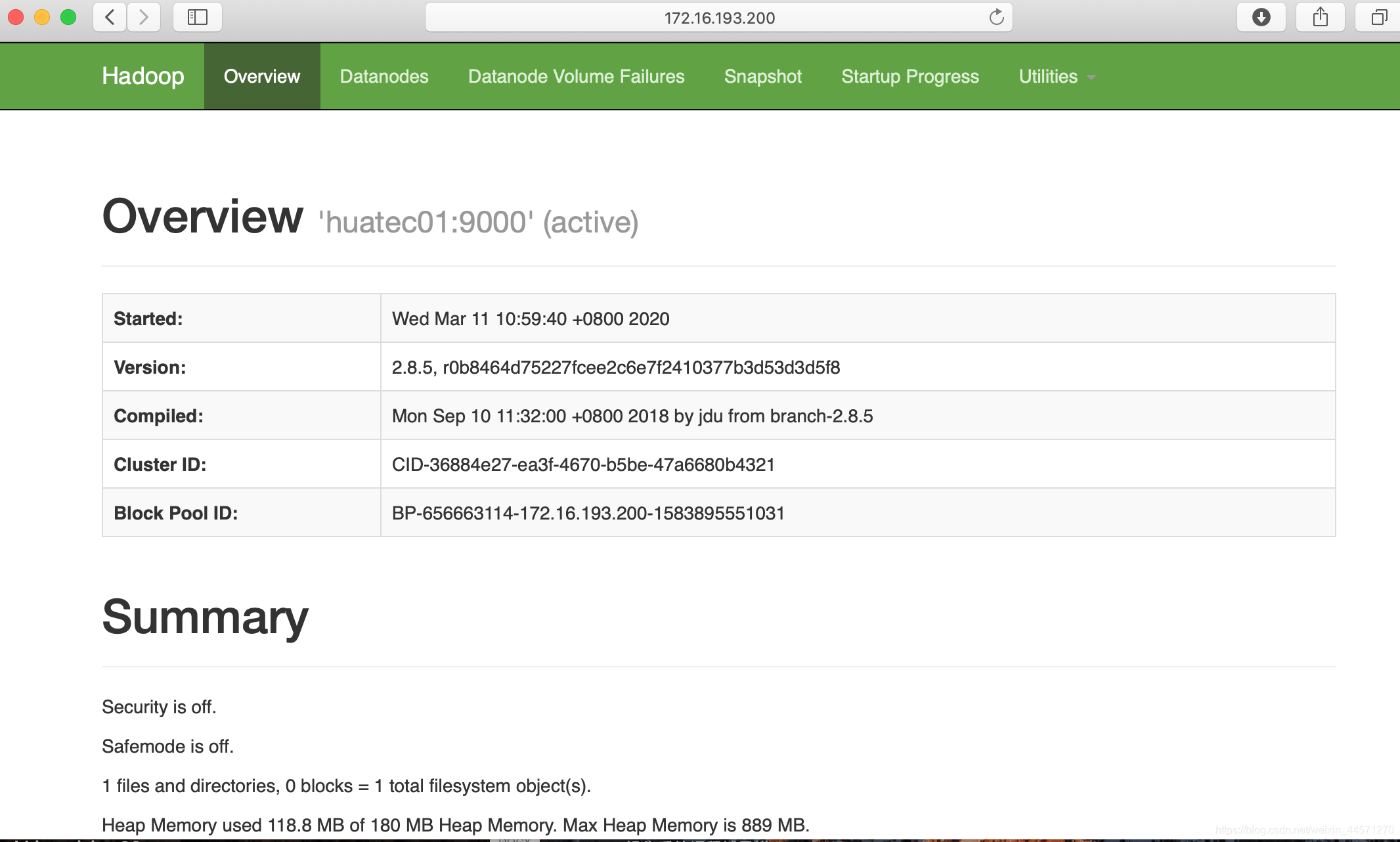Click the sidebar/reader view icon
The image size is (1400, 842).
pyautogui.click(x=197, y=16)
